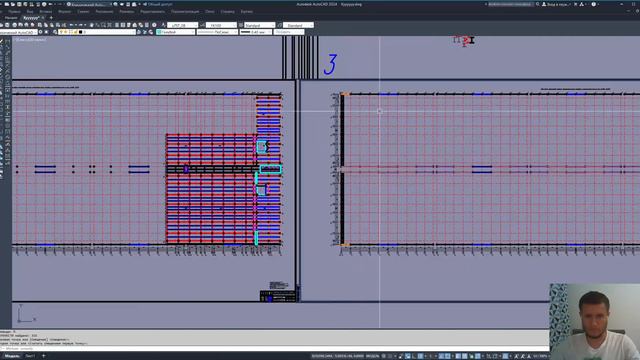Toggle Object Snap Tracking in the status bar
This screenshot has width=640, height=360.
440,356
